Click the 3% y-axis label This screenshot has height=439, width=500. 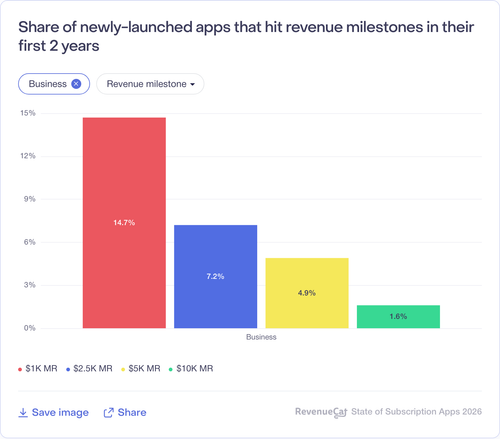(x=30, y=285)
